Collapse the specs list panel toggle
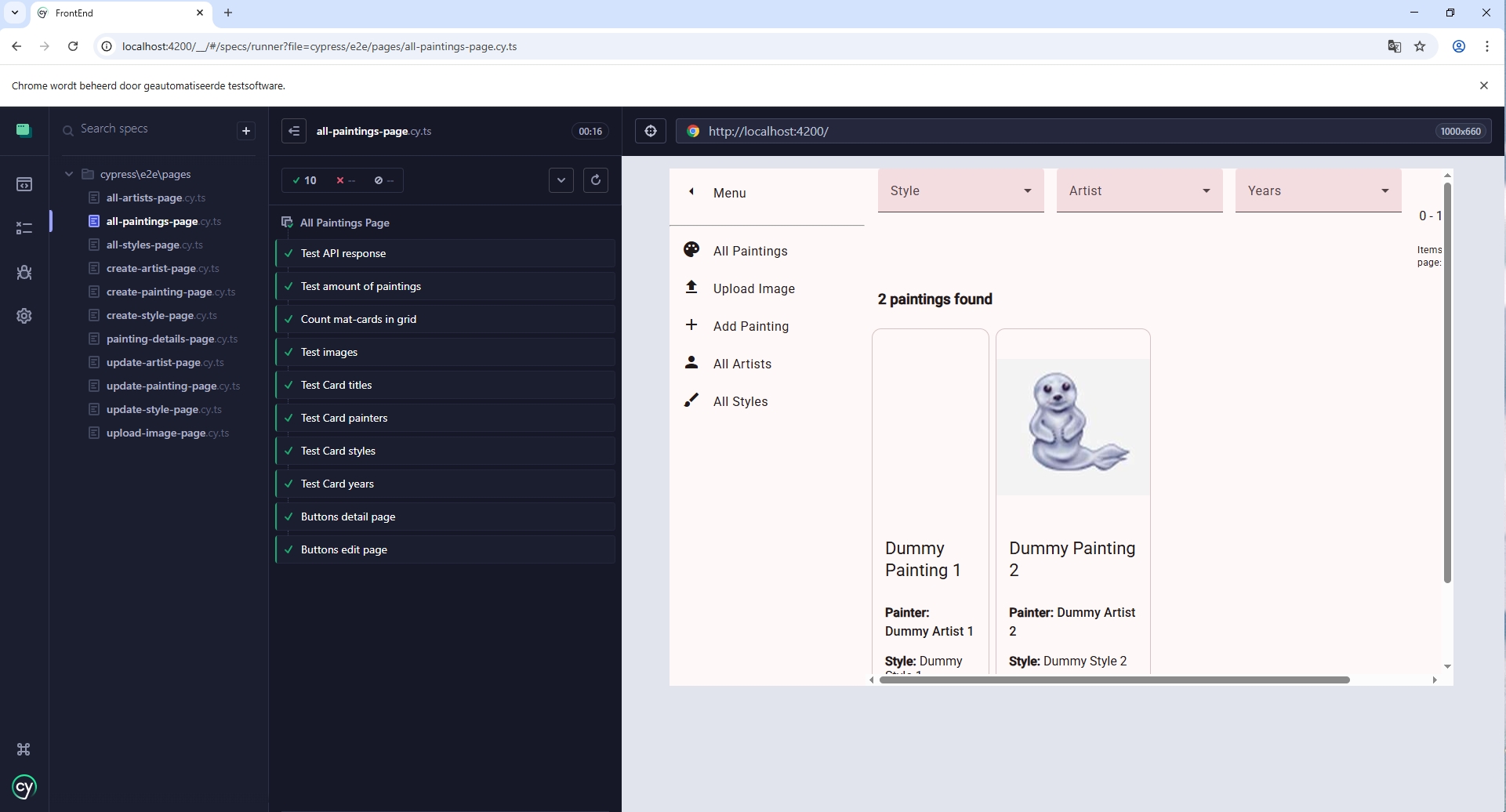 294,131
